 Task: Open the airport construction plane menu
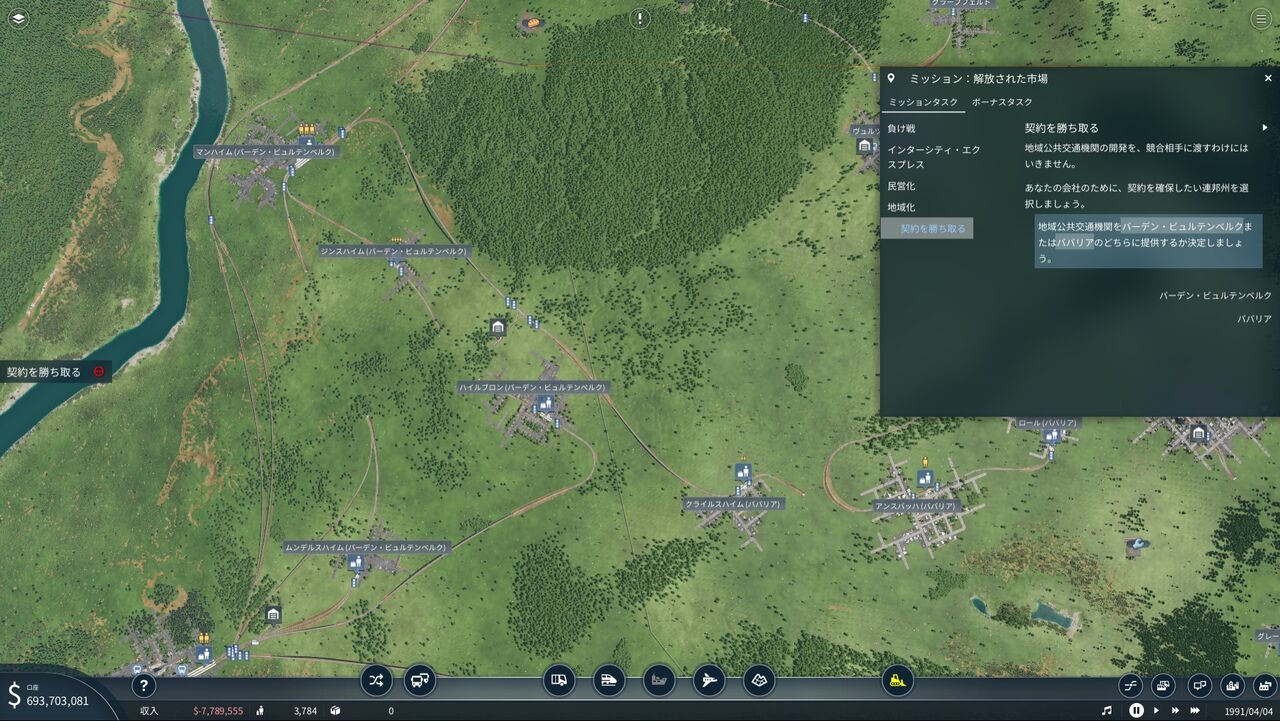click(x=709, y=680)
